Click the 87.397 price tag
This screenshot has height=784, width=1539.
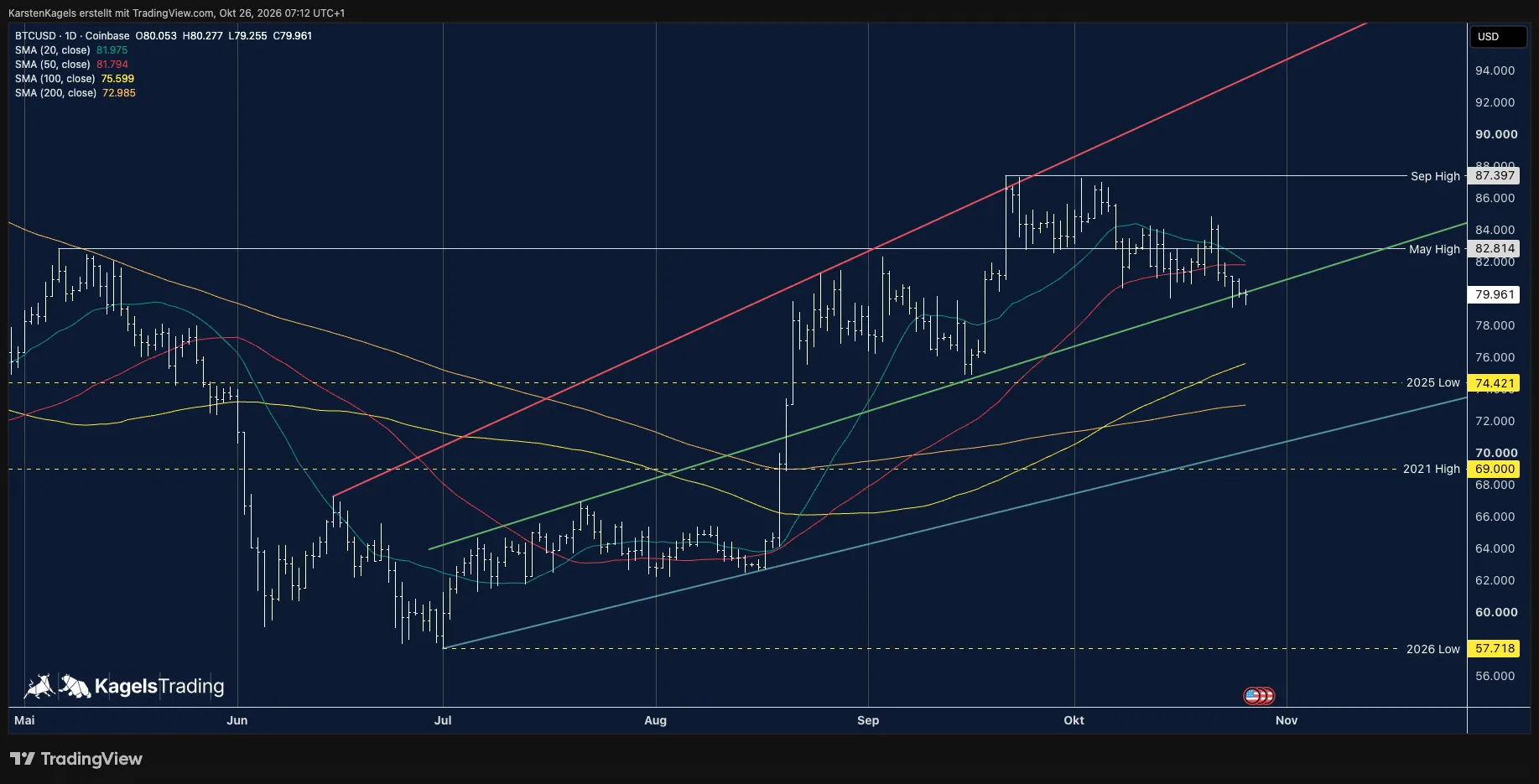point(1495,176)
